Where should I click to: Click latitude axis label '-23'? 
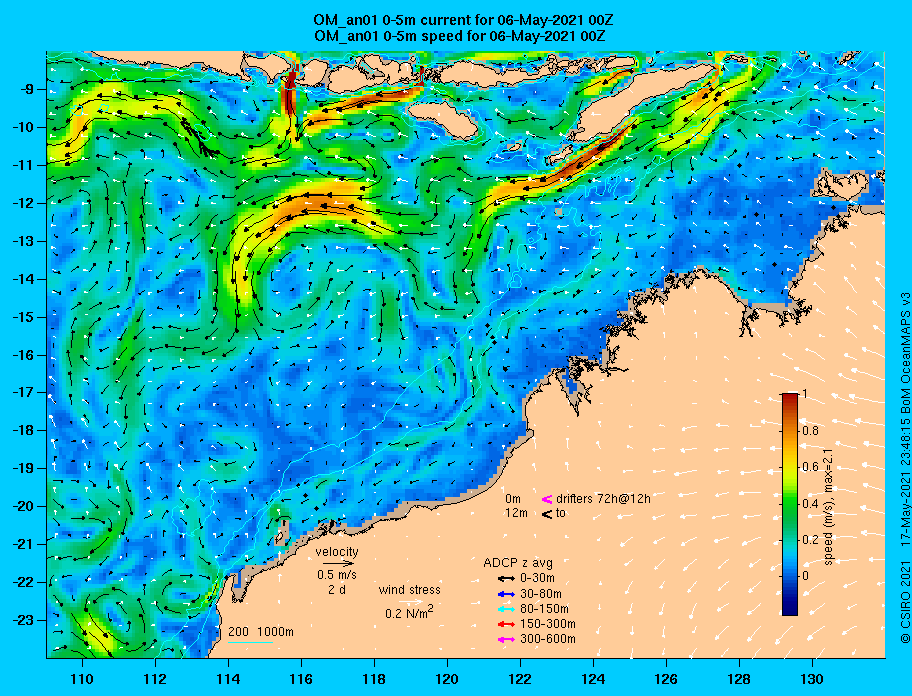pos(24,620)
